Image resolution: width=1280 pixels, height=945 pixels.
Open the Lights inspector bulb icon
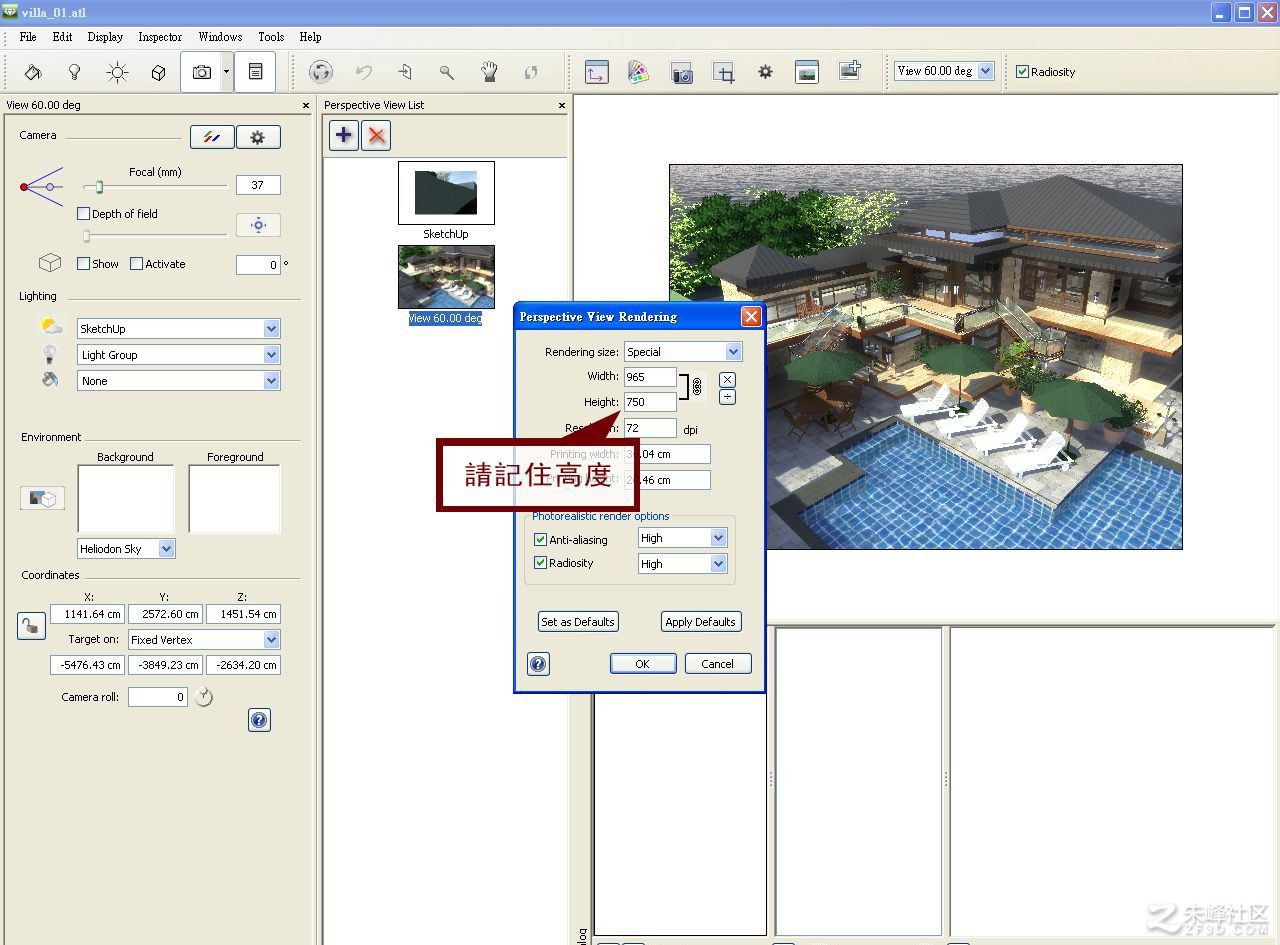click(74, 72)
